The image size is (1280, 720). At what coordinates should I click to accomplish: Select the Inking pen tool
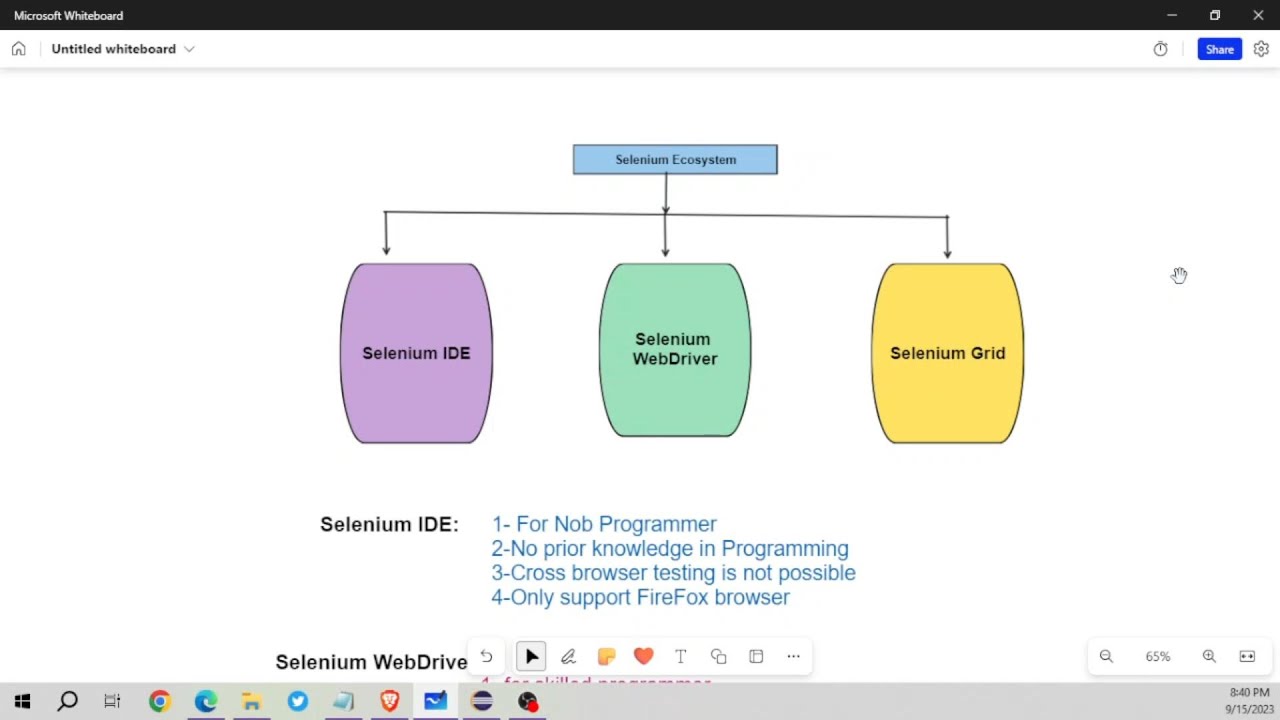click(568, 657)
